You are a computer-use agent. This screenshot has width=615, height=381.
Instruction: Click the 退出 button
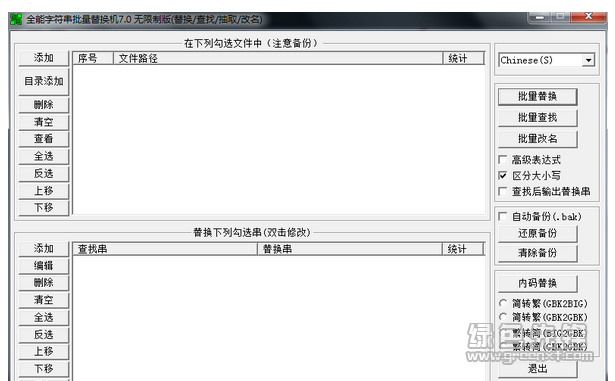(537, 369)
